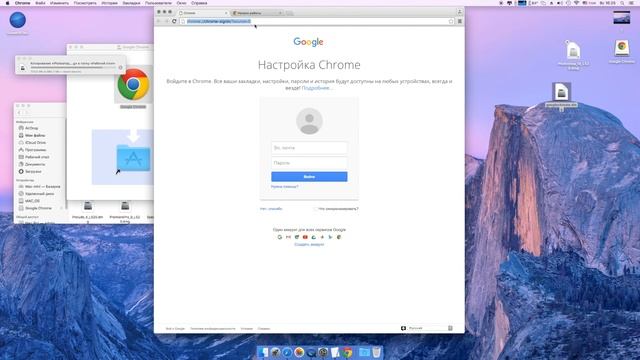Select AirDrop in Finder sidebar

tap(31, 128)
